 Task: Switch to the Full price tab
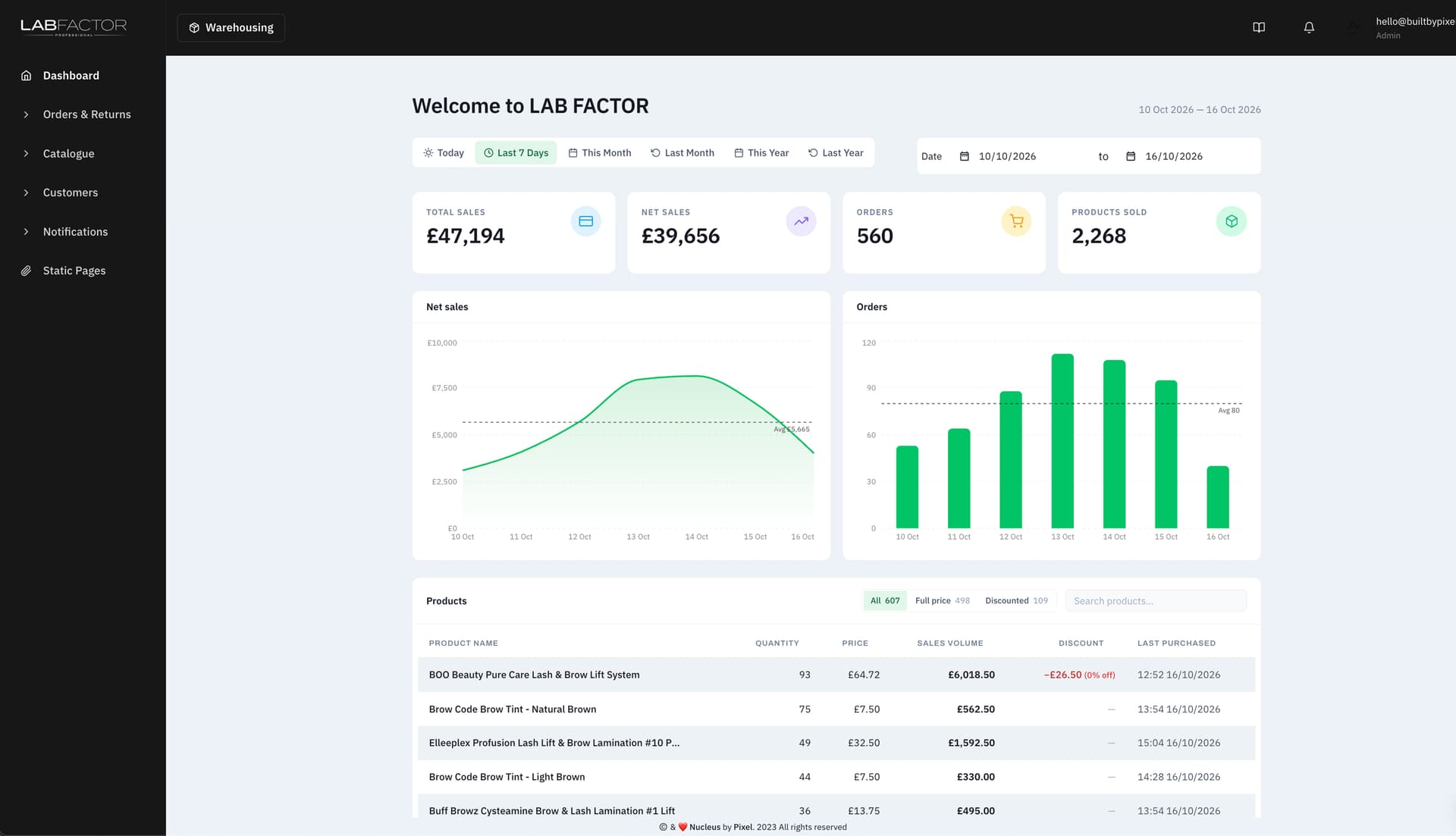coord(942,600)
